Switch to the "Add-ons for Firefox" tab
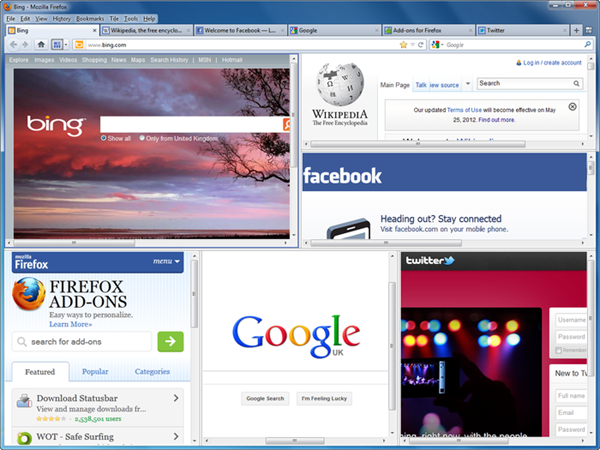The height and width of the screenshot is (450, 600). point(430,31)
